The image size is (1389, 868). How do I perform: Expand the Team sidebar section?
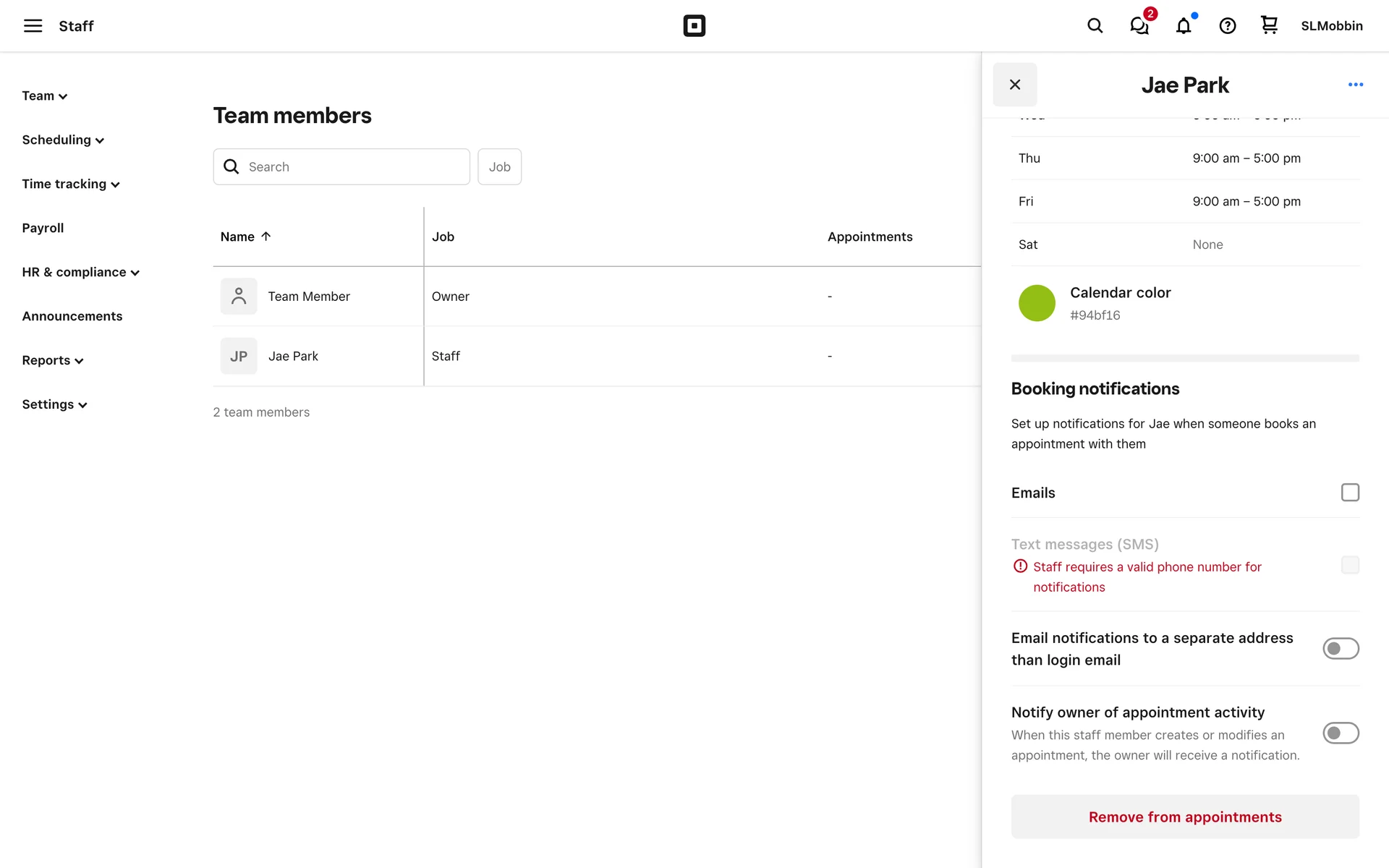click(44, 96)
